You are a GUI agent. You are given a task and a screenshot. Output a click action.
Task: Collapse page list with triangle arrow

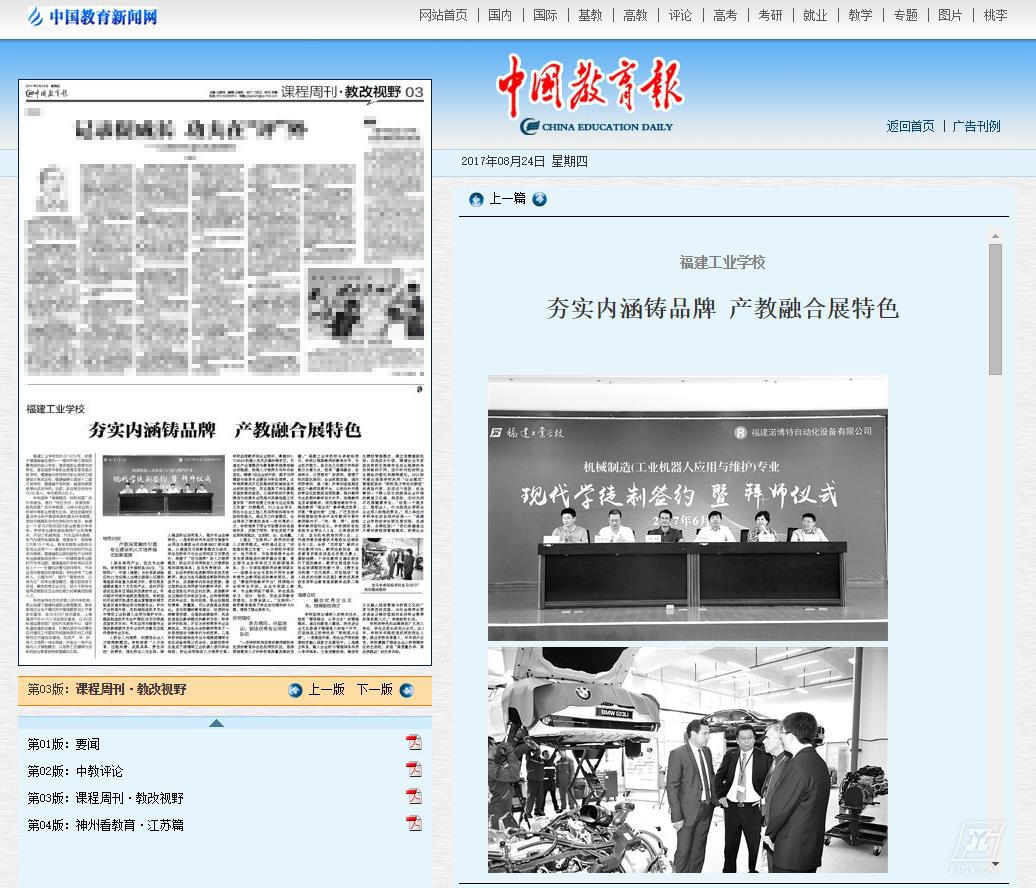tap(216, 722)
